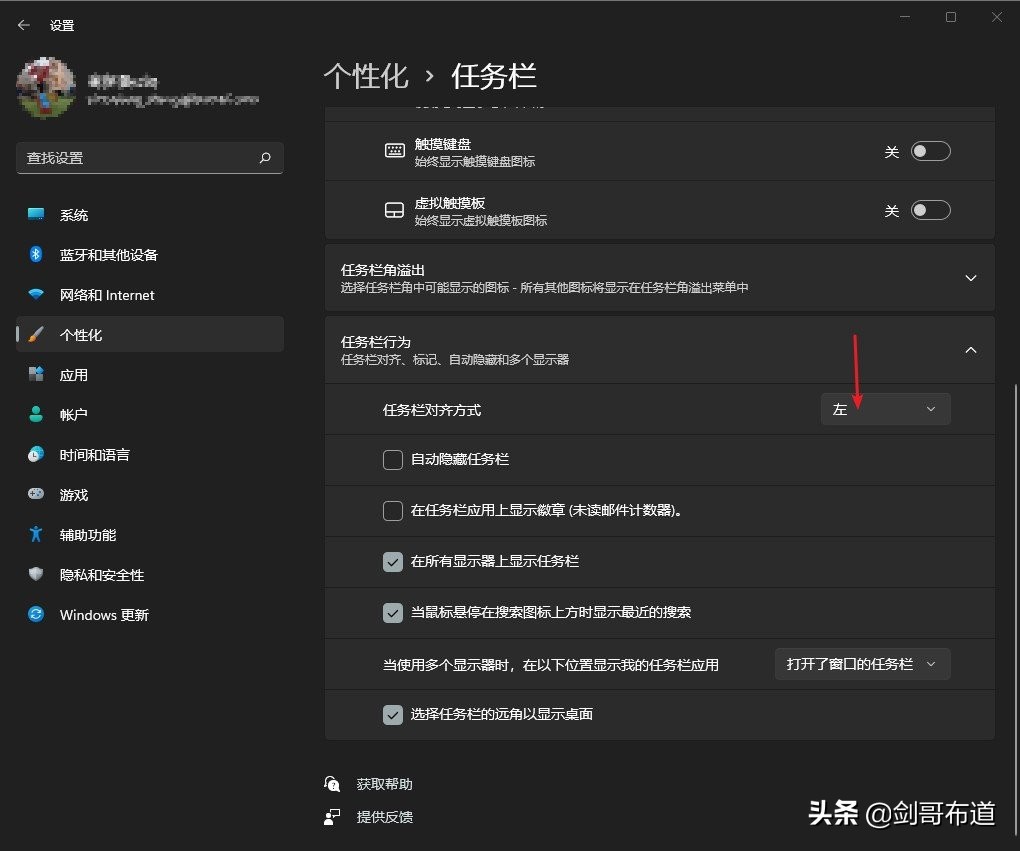Expand the 任务栏角溢出 section
The height and width of the screenshot is (851, 1020).
(970, 278)
